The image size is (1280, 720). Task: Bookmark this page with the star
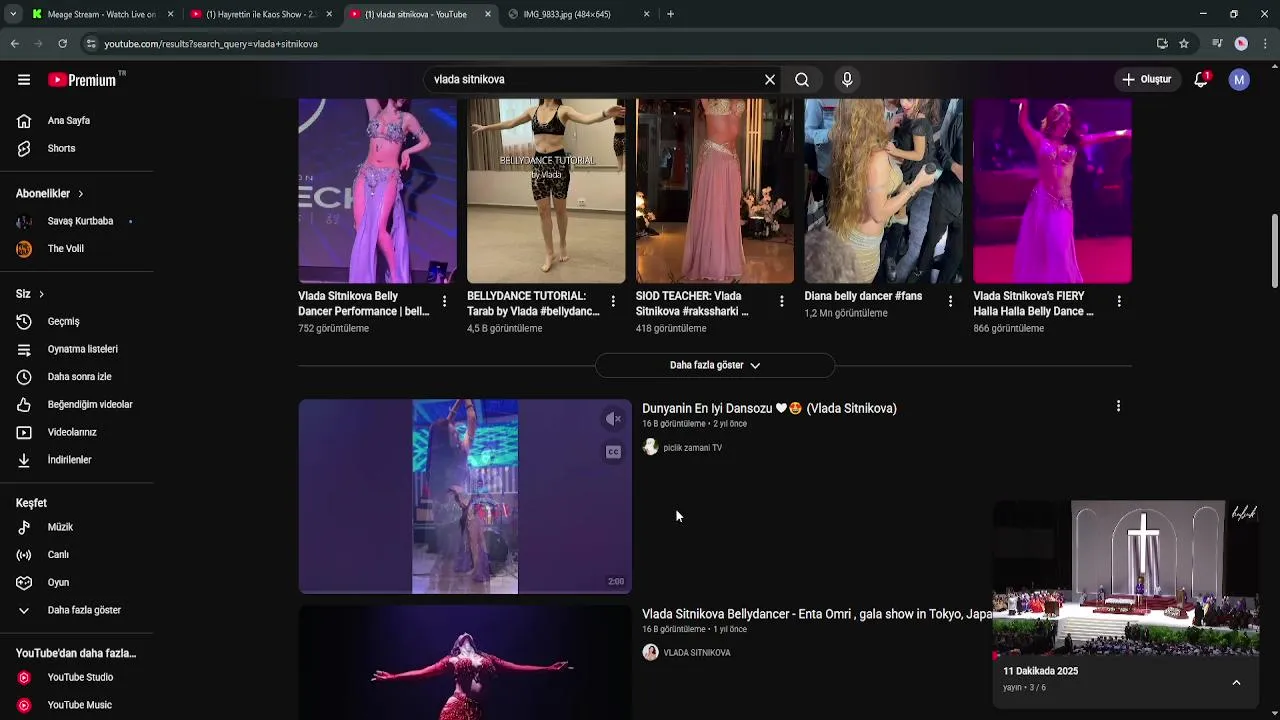[1184, 44]
